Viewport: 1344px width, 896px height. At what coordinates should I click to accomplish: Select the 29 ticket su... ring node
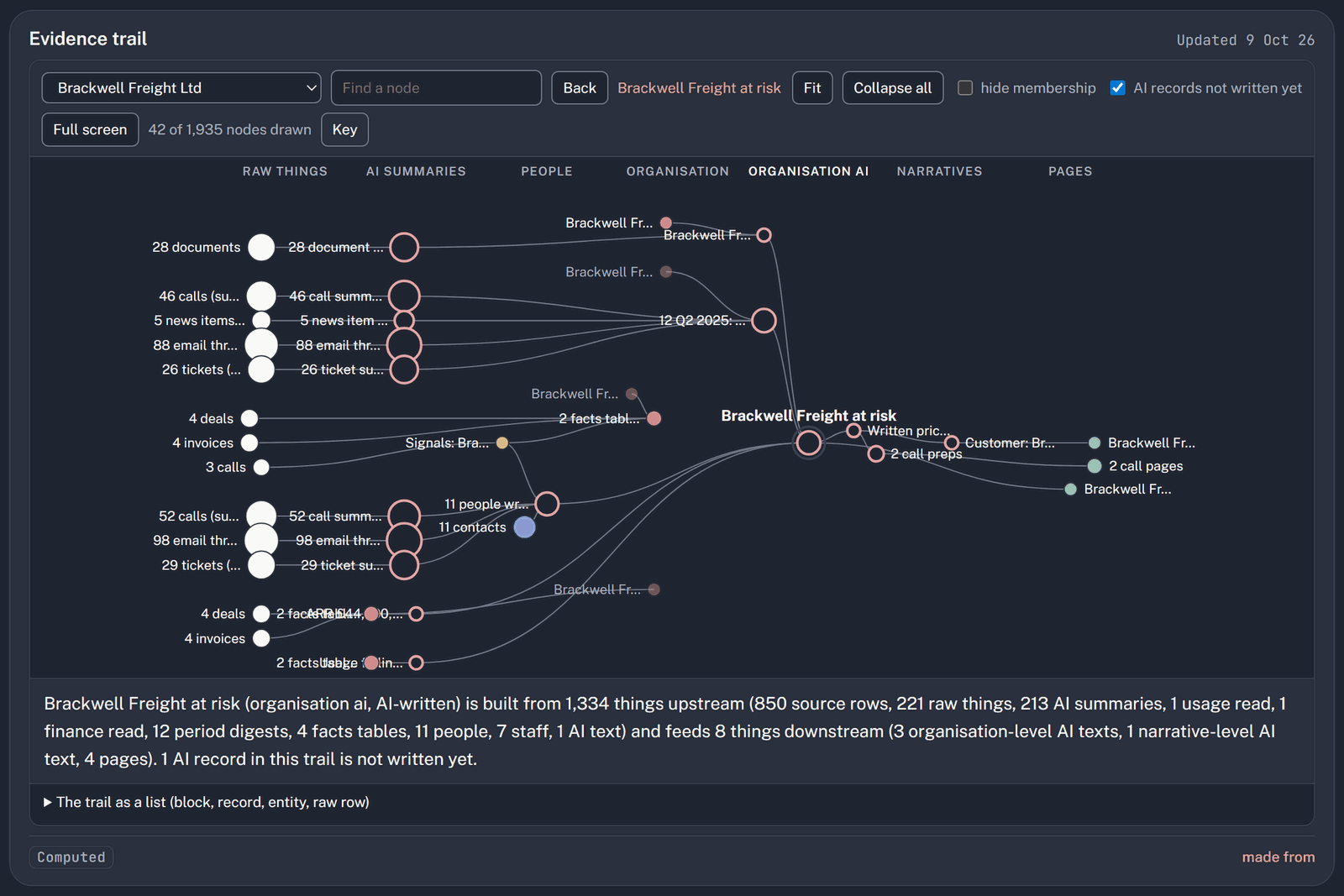pos(404,565)
